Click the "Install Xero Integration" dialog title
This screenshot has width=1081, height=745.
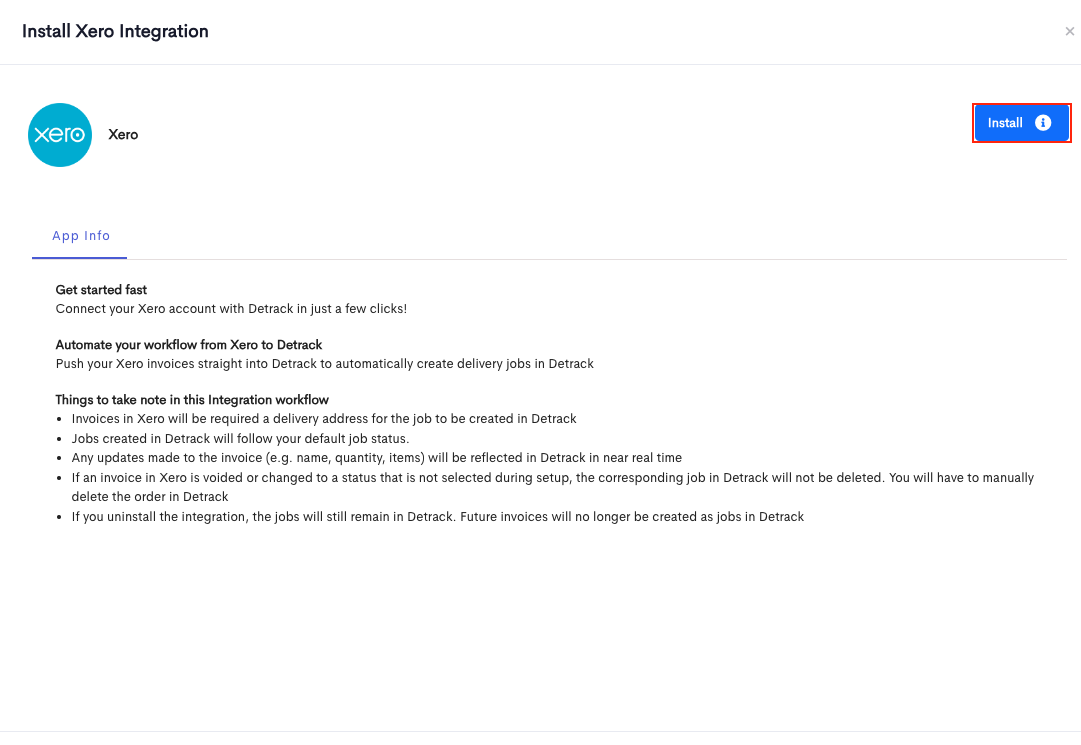pyautogui.click(x=115, y=31)
